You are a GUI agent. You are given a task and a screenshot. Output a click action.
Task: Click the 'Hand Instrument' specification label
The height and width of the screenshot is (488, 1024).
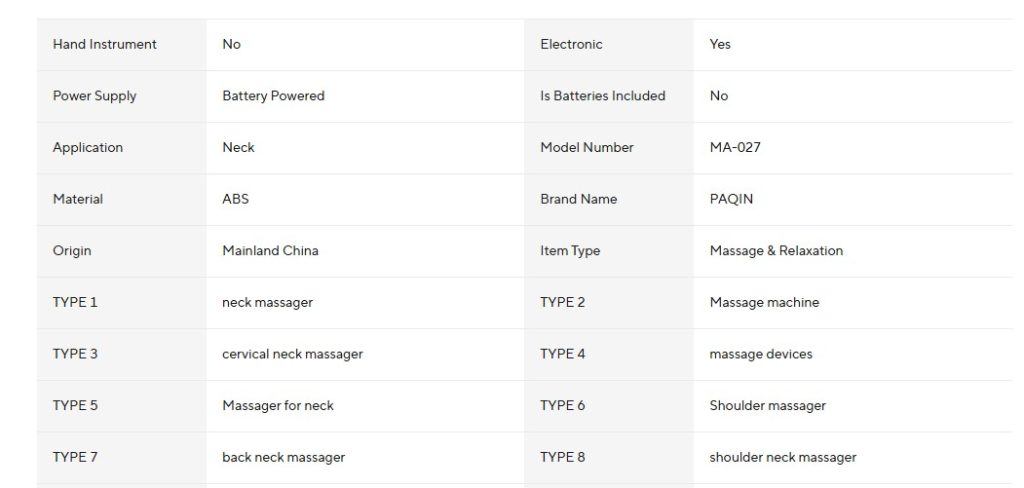pos(104,44)
